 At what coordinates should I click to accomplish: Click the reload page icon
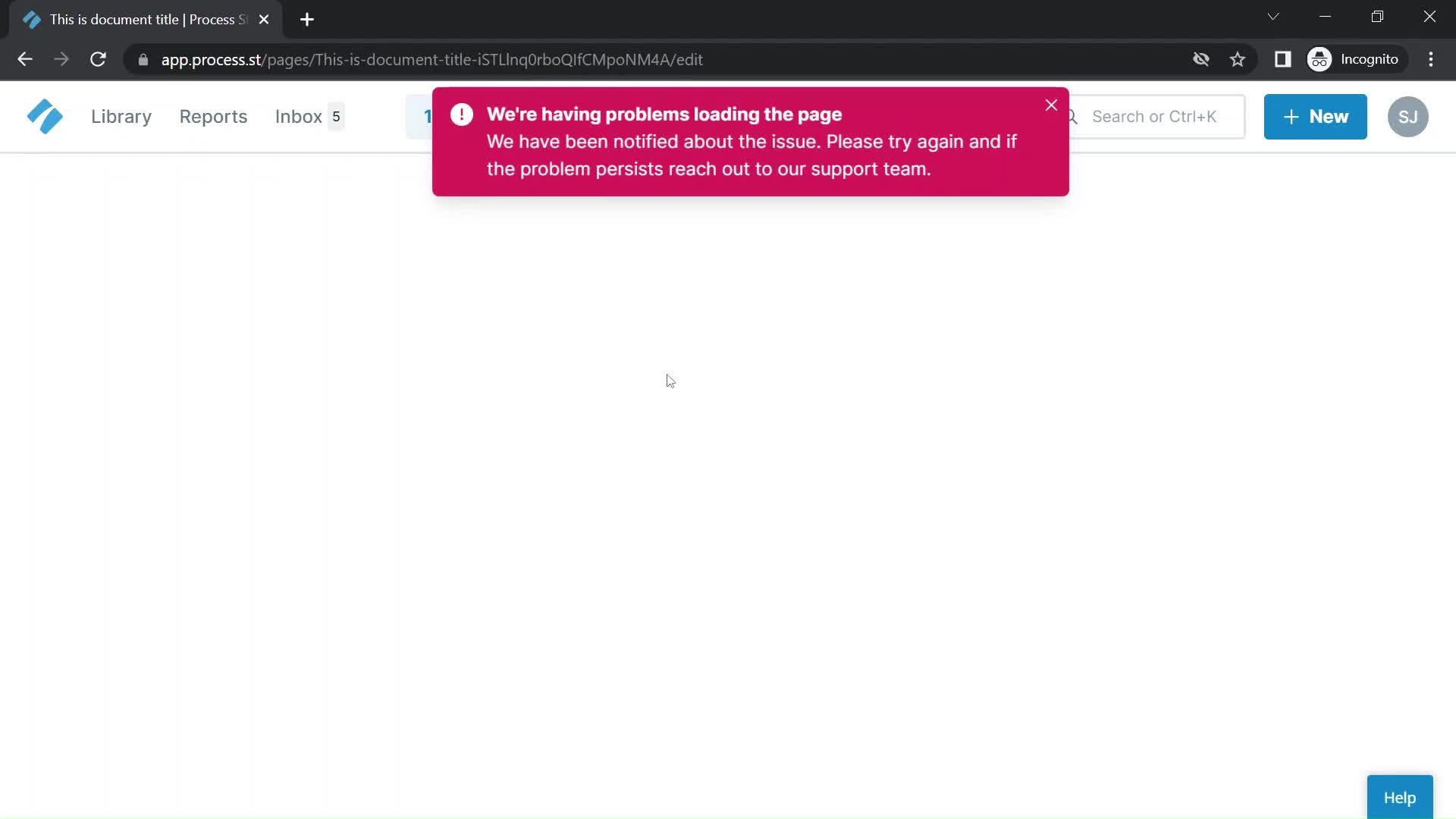98,59
